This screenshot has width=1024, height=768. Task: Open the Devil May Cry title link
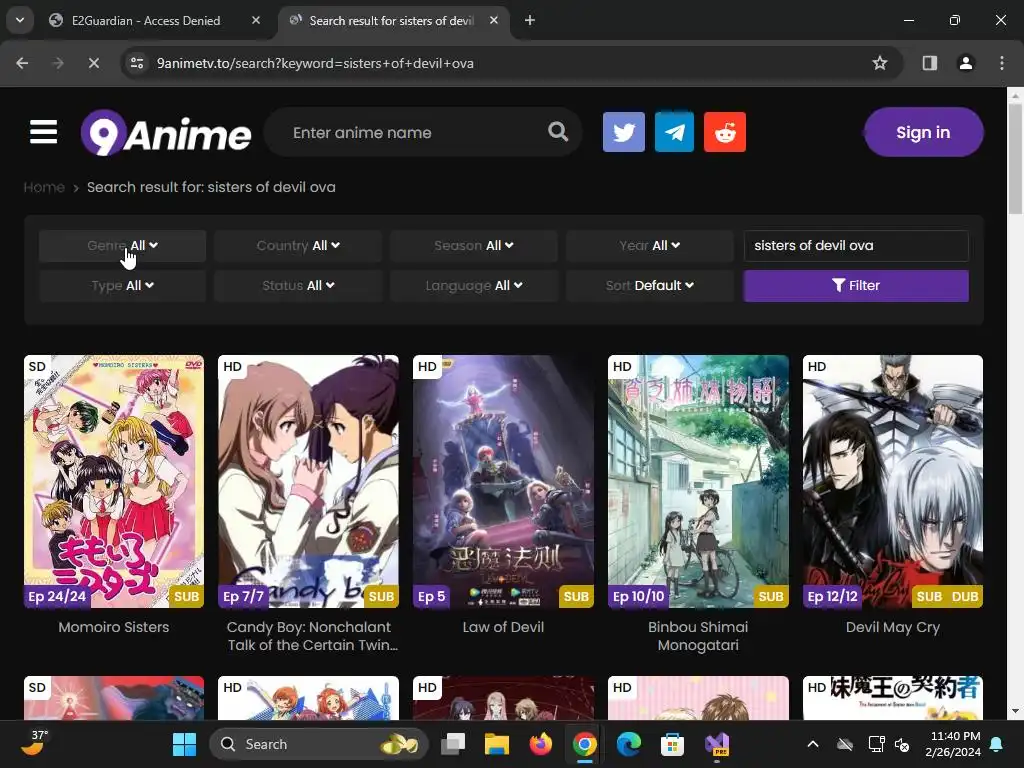(892, 627)
